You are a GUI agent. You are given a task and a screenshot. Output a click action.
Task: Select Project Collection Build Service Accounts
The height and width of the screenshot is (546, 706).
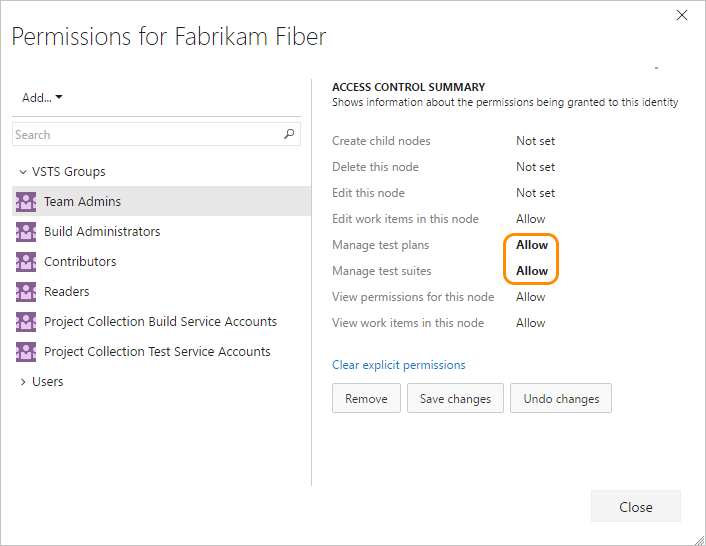(x=161, y=321)
